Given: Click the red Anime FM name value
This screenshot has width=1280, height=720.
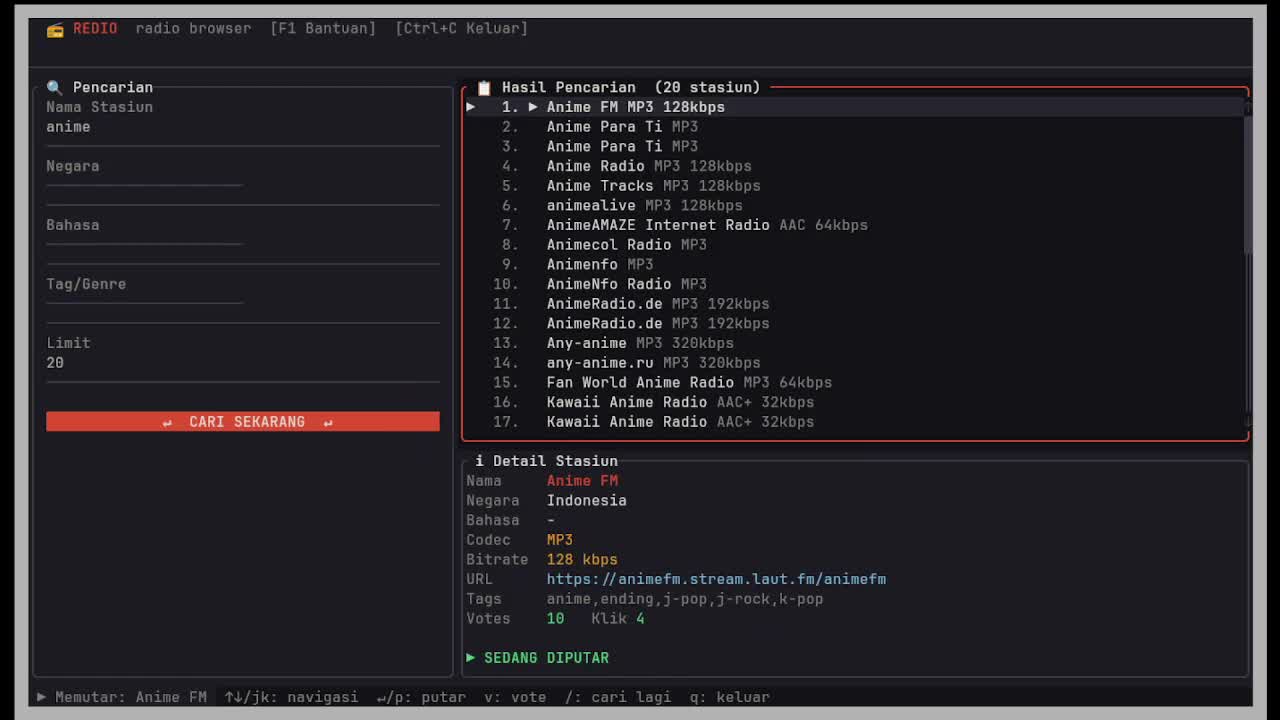Looking at the screenshot, I should point(582,481).
